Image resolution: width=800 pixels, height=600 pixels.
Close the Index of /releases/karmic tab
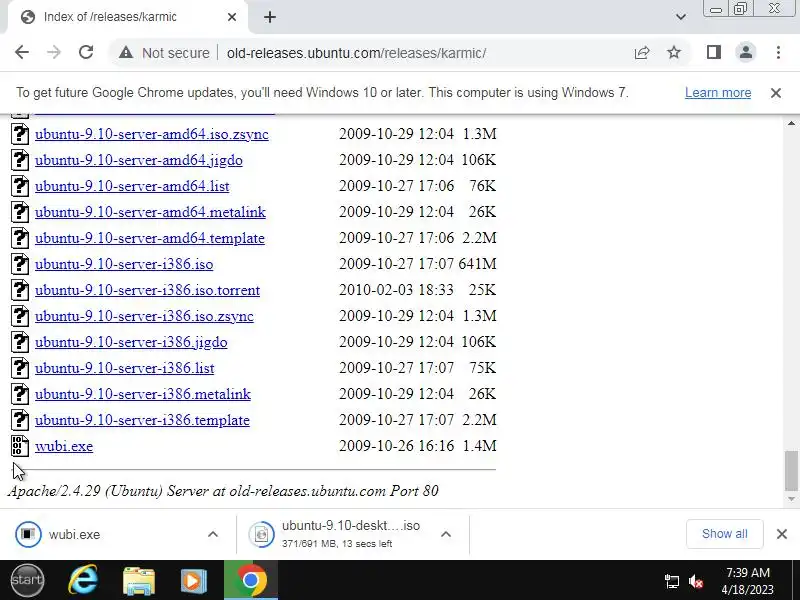(232, 17)
